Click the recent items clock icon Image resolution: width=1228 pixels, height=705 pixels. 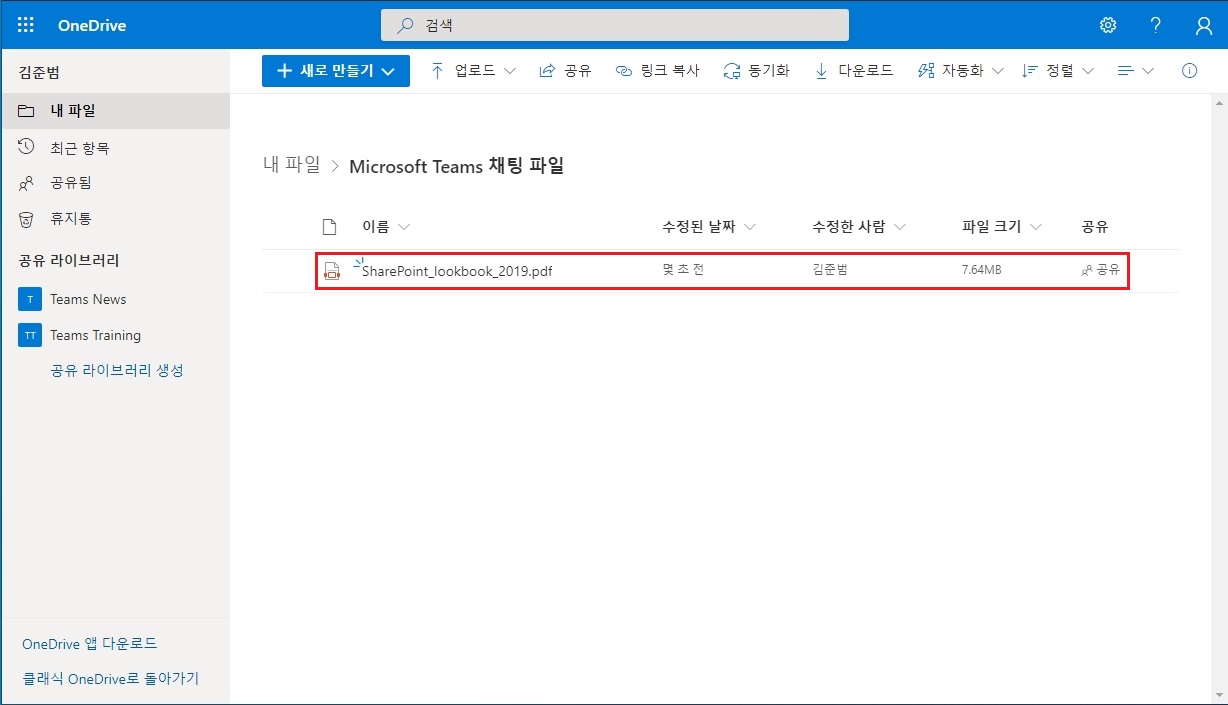27,148
